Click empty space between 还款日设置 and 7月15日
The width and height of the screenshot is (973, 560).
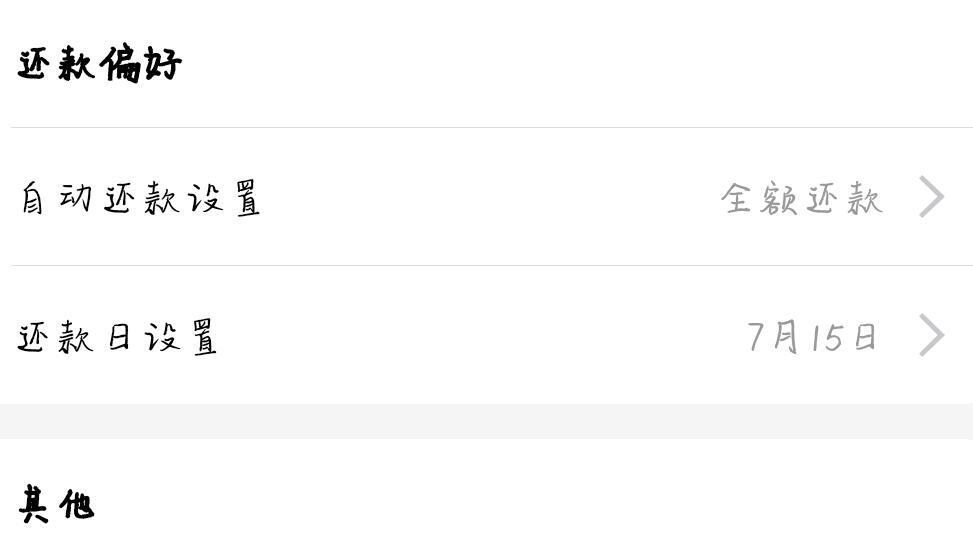tap(482, 337)
